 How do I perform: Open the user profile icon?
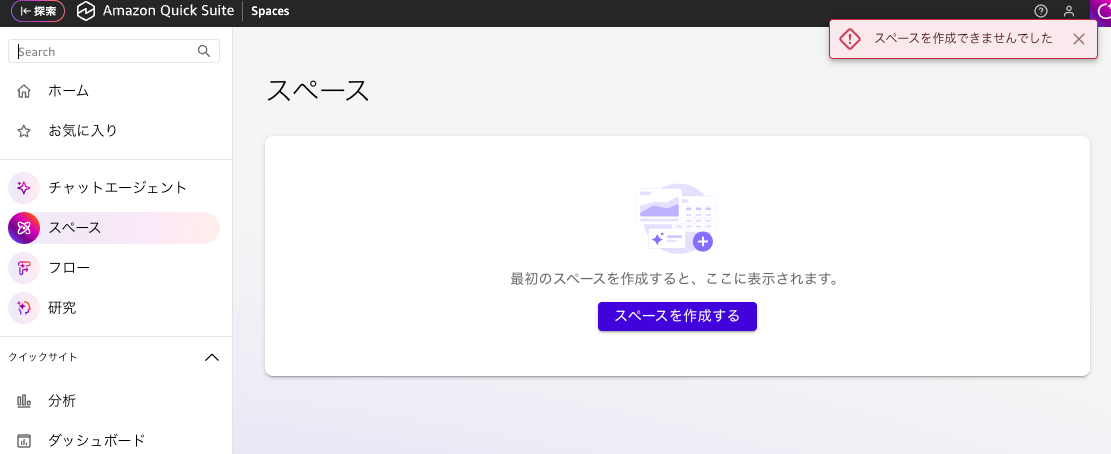1069,11
